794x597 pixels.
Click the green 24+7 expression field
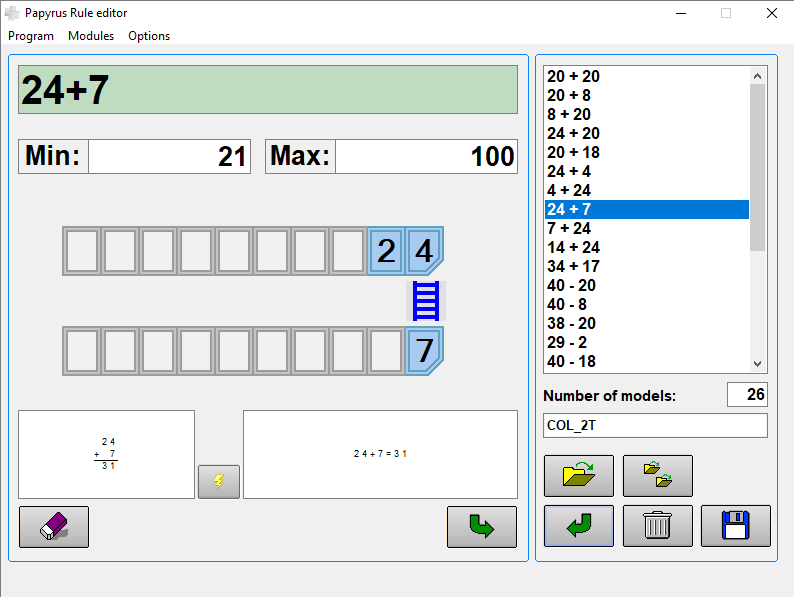(268, 90)
